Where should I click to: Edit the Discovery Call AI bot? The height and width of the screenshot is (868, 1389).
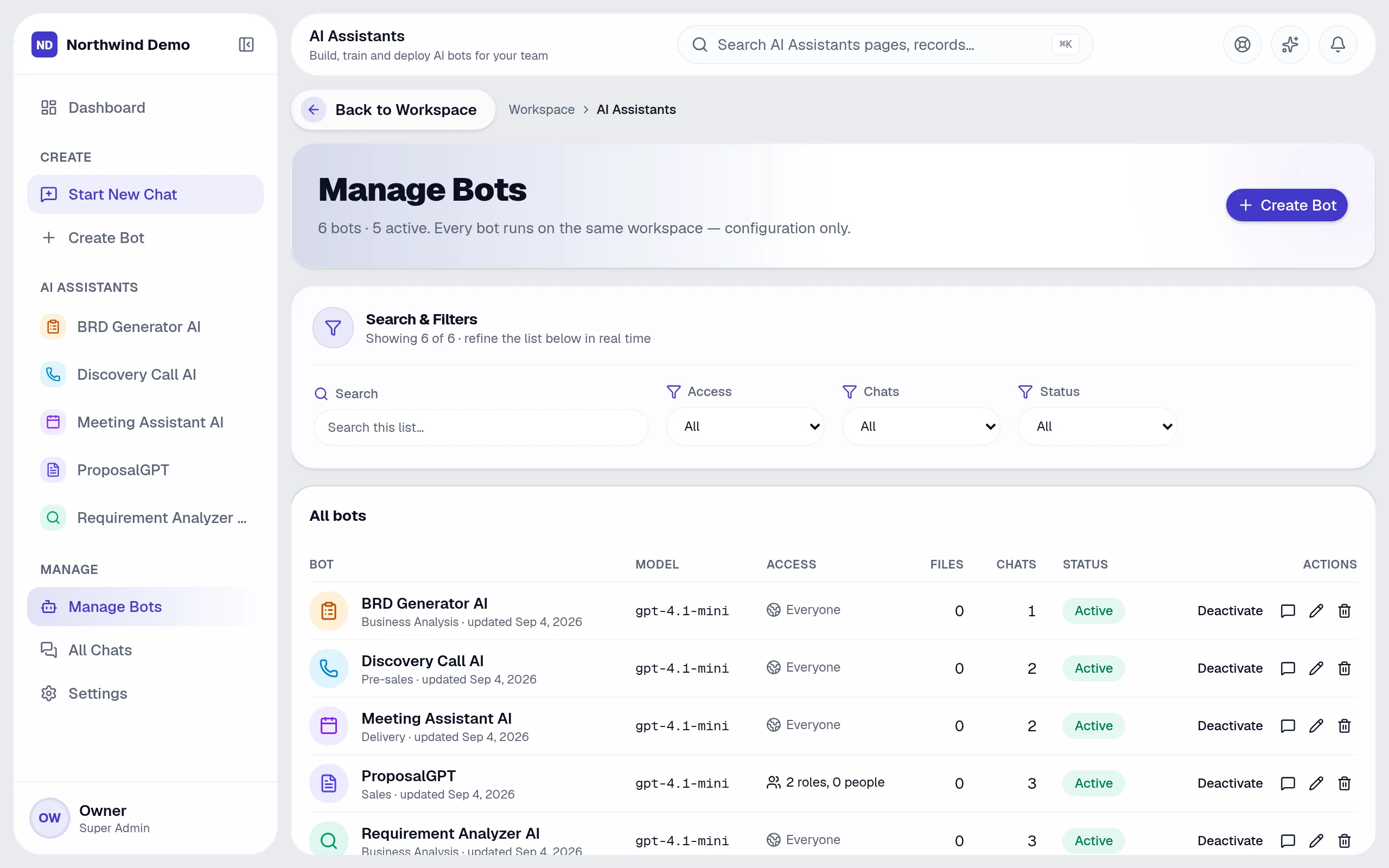[1316, 668]
